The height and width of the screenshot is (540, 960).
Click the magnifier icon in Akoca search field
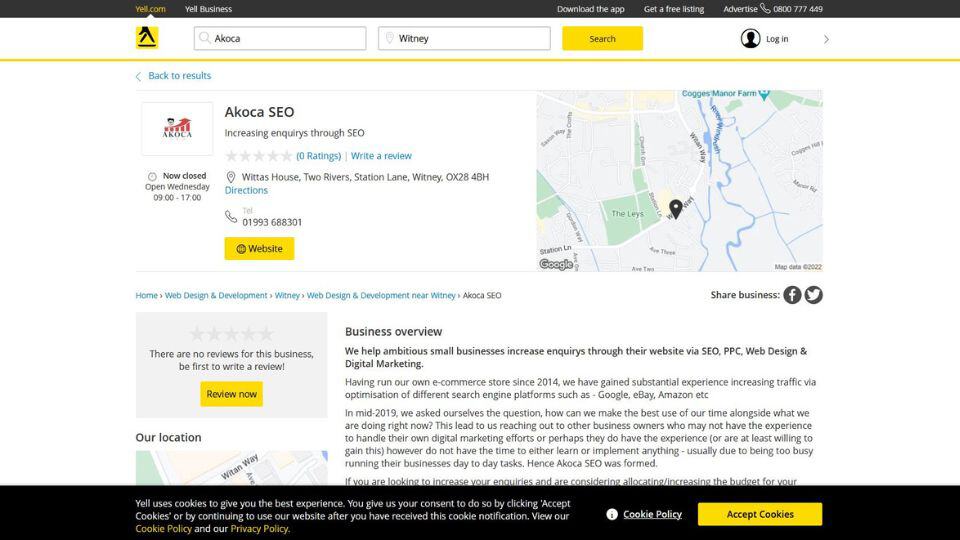[205, 38]
